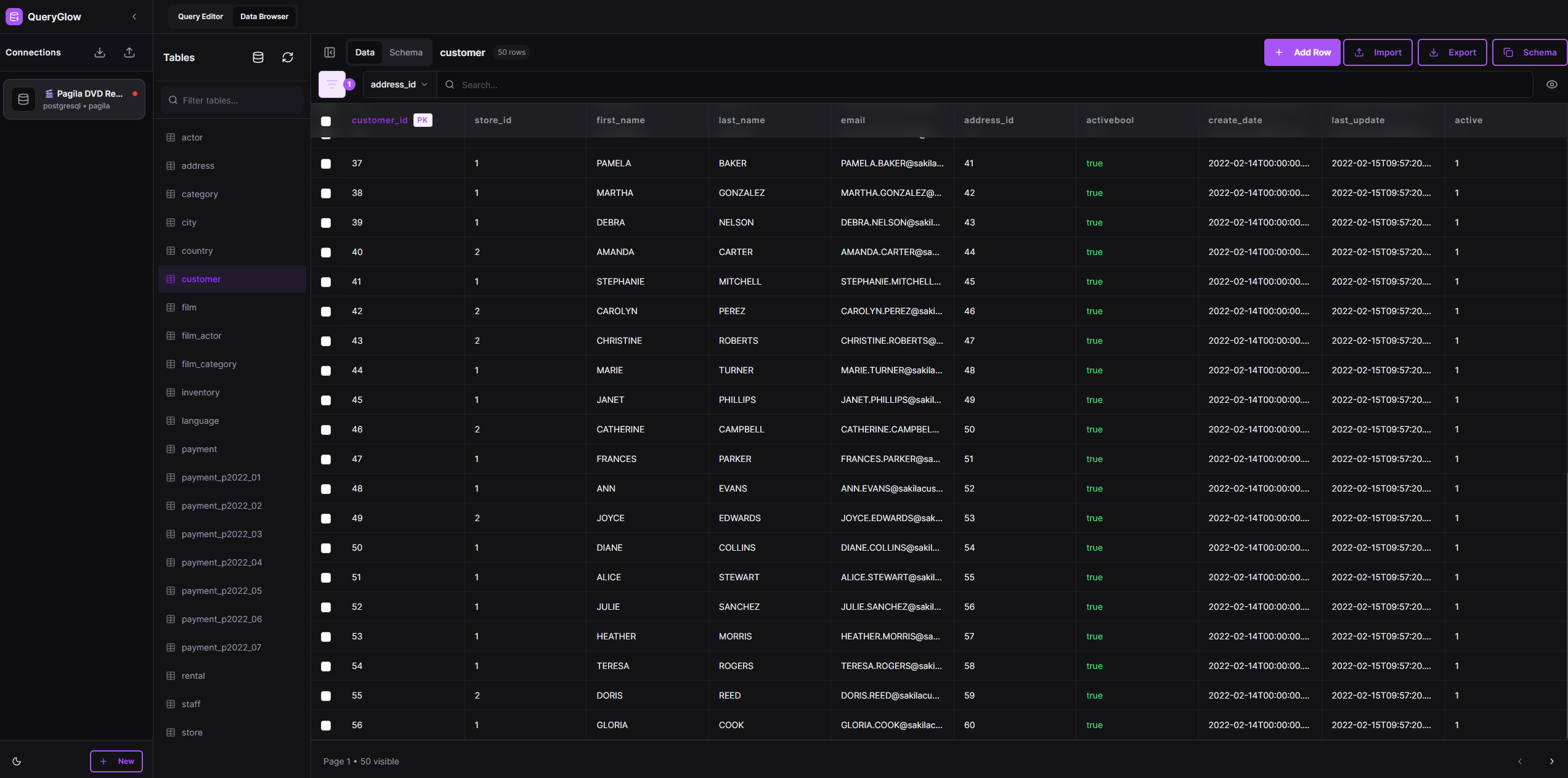Open the address_id column dropdown
The width and height of the screenshot is (1568, 778).
[399, 84]
